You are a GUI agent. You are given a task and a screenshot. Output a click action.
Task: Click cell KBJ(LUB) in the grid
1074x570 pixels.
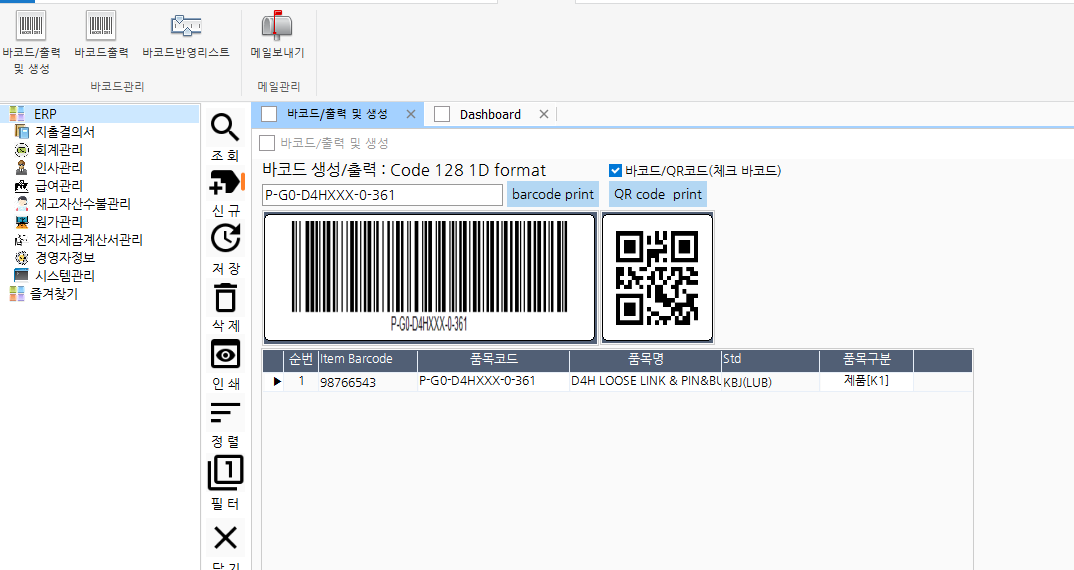point(770,382)
